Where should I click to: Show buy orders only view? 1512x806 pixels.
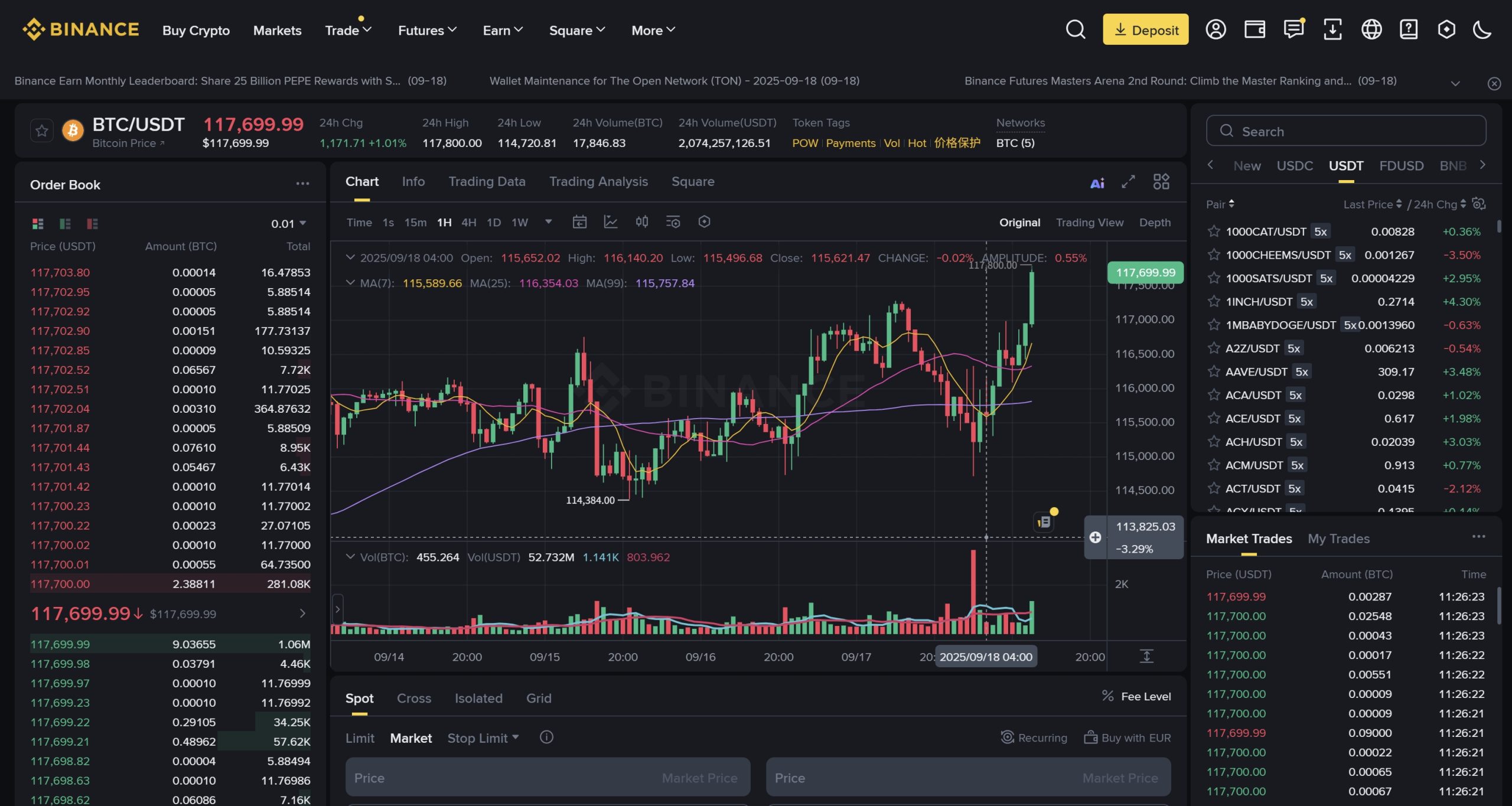click(x=65, y=223)
